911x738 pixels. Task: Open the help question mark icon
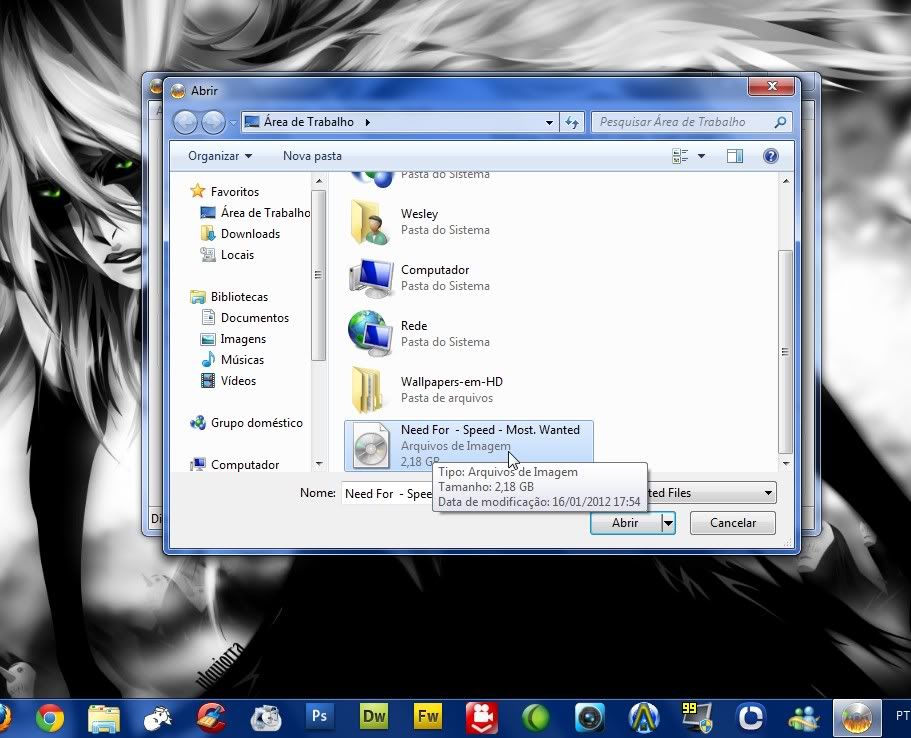pos(770,156)
